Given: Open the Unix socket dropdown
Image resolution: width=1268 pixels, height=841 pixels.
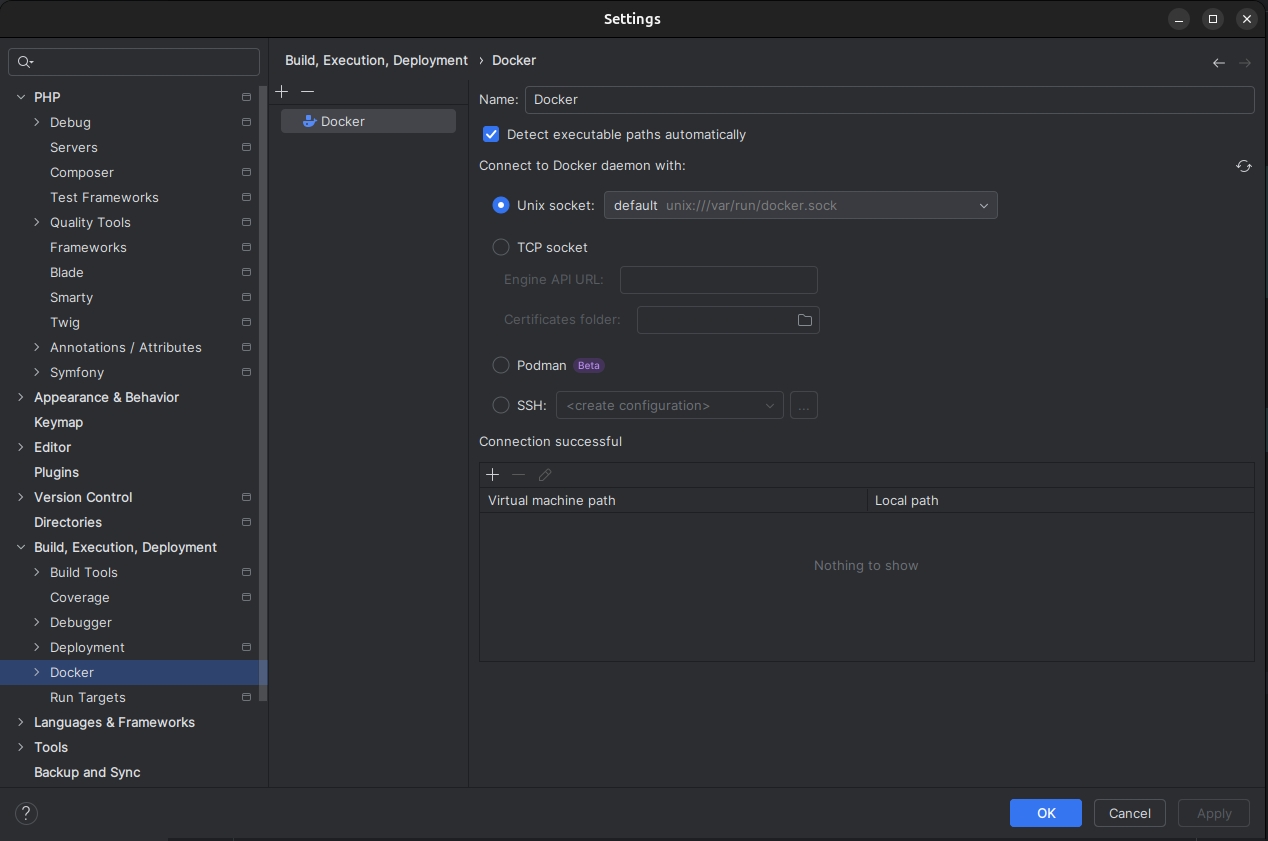Looking at the screenshot, I should (x=800, y=205).
